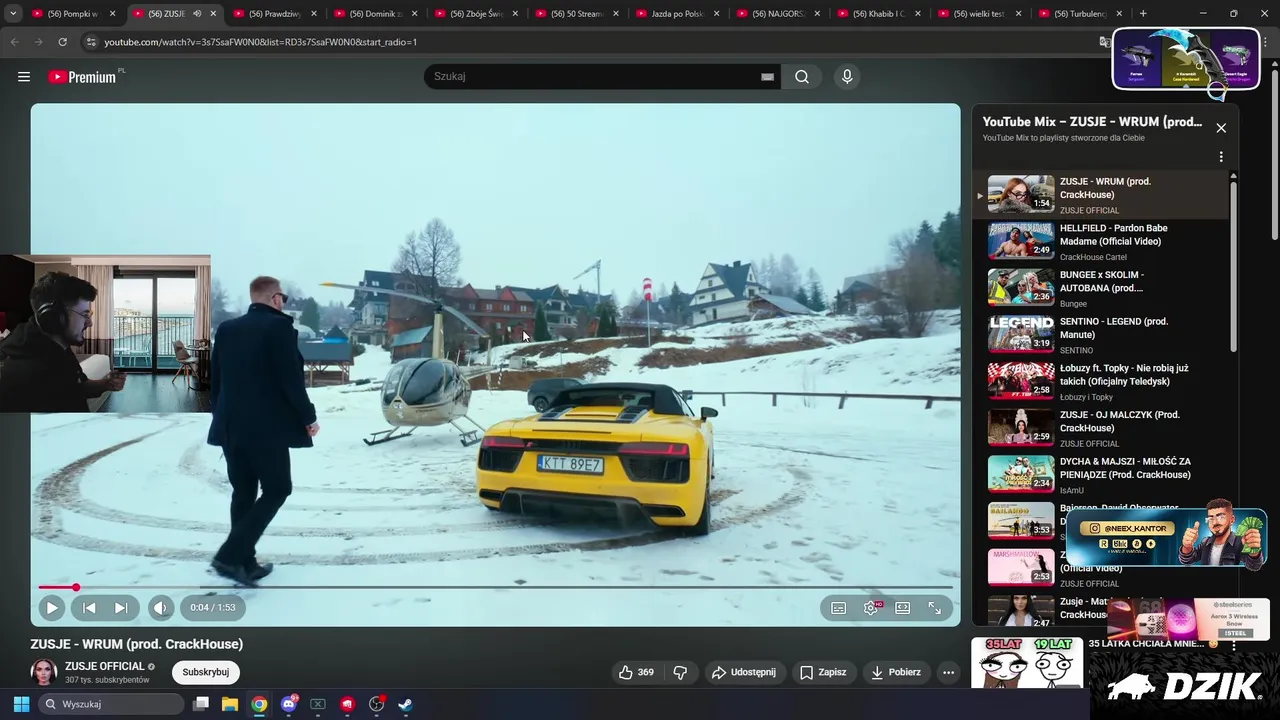
Task: Switch to the Dominik browser tab
Action: click(x=376, y=14)
